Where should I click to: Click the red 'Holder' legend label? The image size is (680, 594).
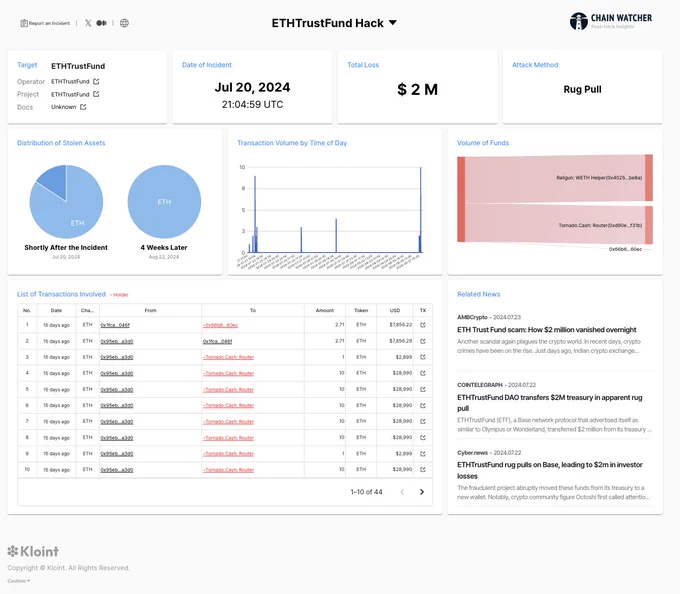click(x=119, y=295)
